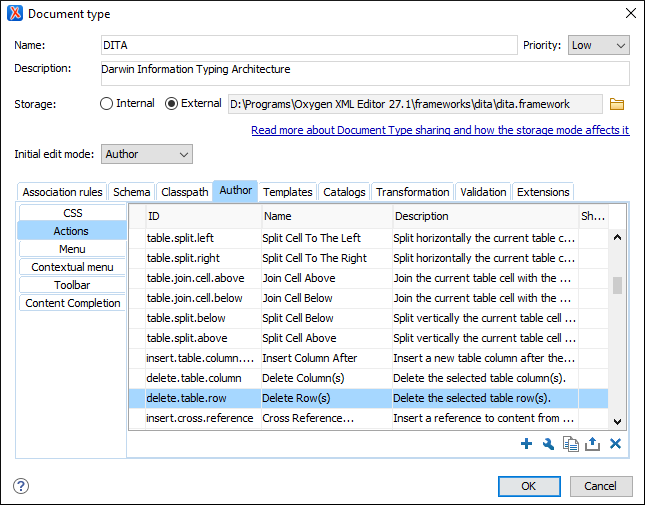Viewport: 645px width, 505px height.
Task: Switch to the Validation tab
Action: [483, 192]
